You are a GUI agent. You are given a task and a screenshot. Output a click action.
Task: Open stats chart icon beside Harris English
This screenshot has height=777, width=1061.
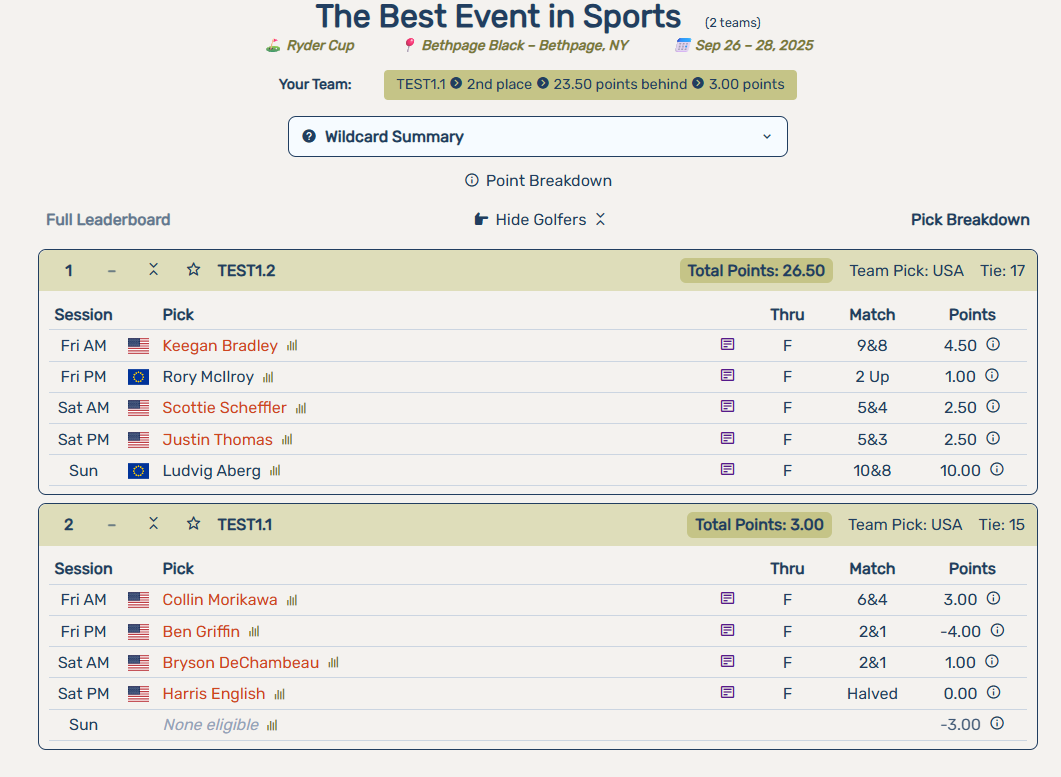click(279, 694)
